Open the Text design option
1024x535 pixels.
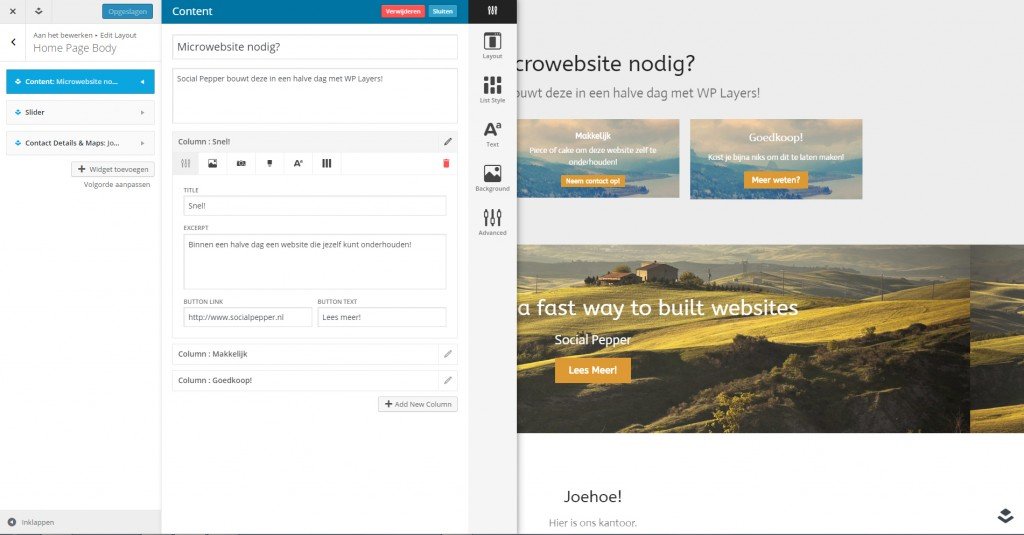point(492,134)
